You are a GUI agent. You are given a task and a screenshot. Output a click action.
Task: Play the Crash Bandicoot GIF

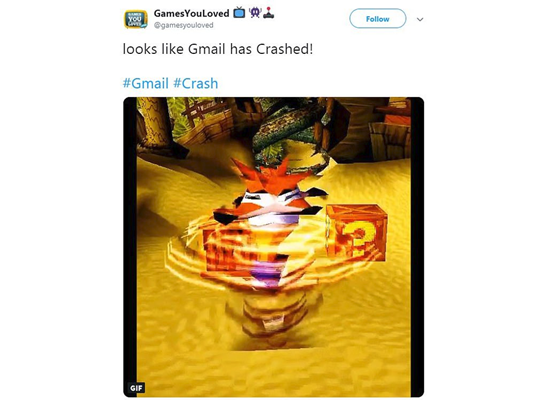pos(274,247)
